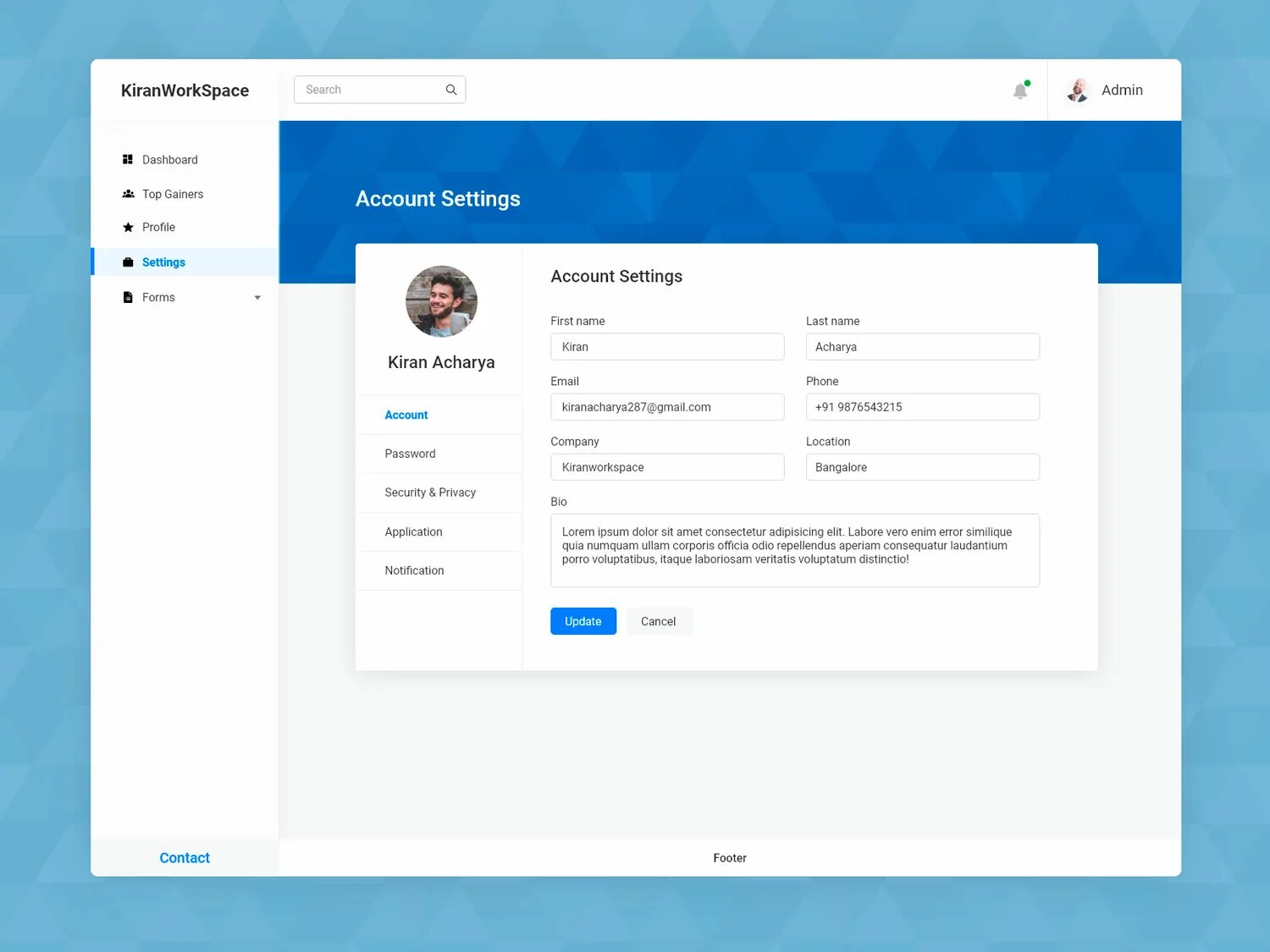Open the Application tab
1270x952 pixels.
pos(439,531)
